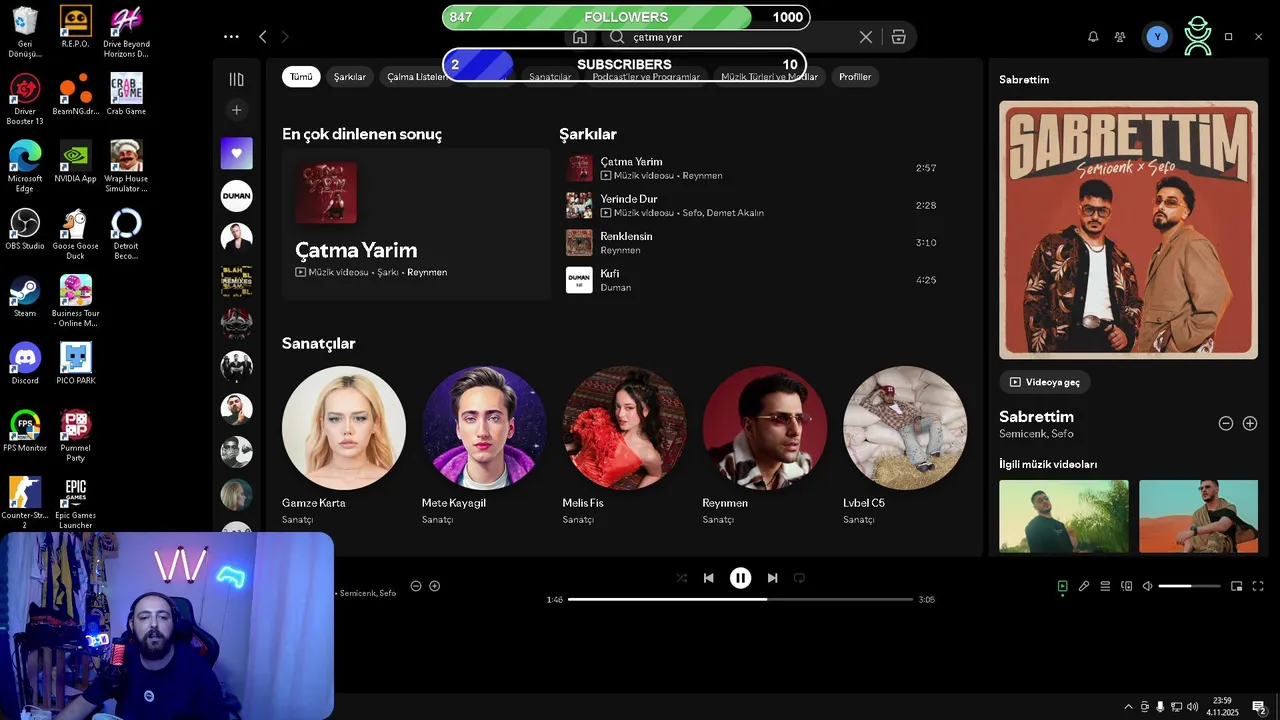Select the Çalma Listeleri filter chip
The height and width of the screenshot is (720, 1280).
[416, 77]
